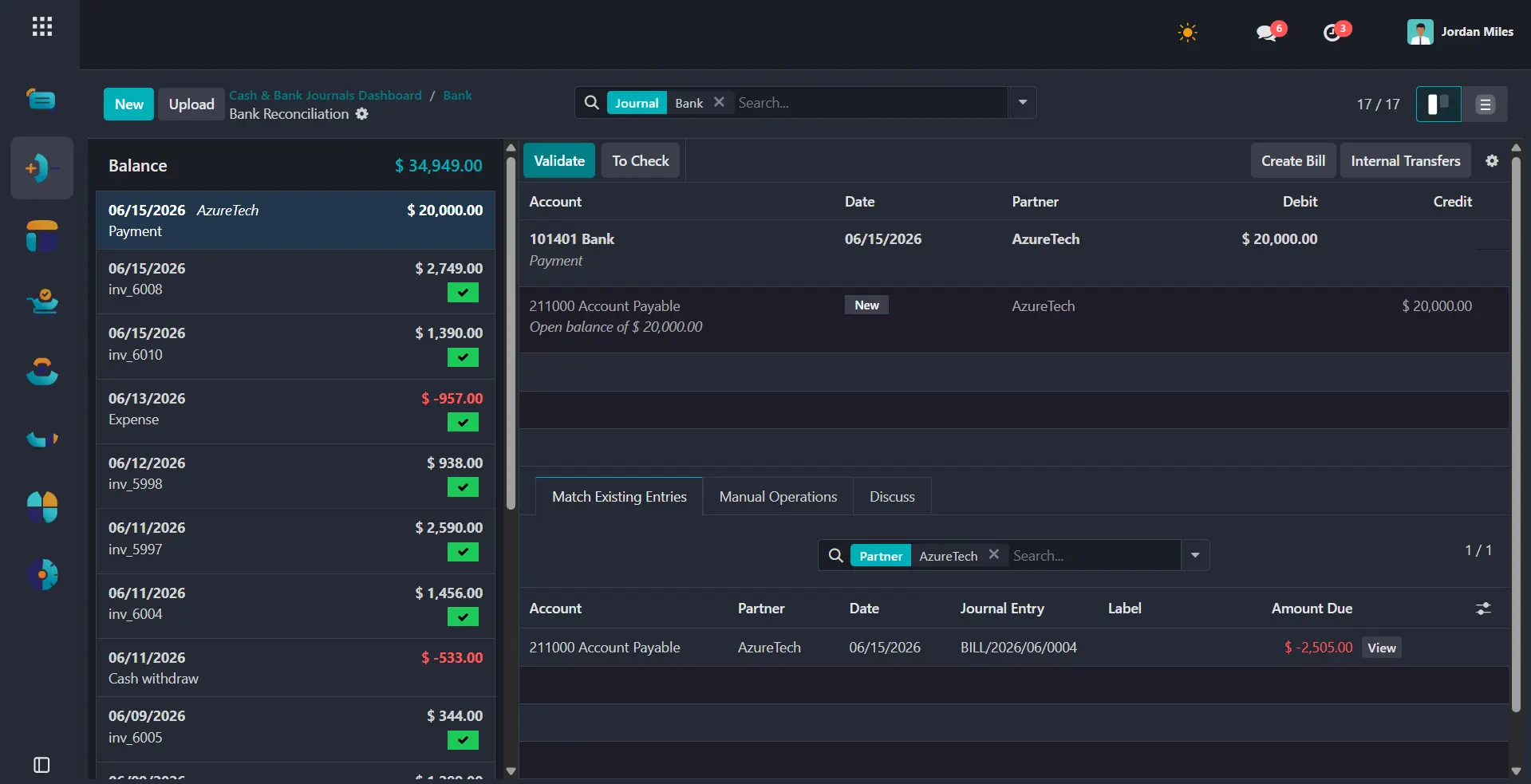Open the Jordan Miles user menu
Image resolution: width=1531 pixels, height=784 pixels.
pos(1460,32)
